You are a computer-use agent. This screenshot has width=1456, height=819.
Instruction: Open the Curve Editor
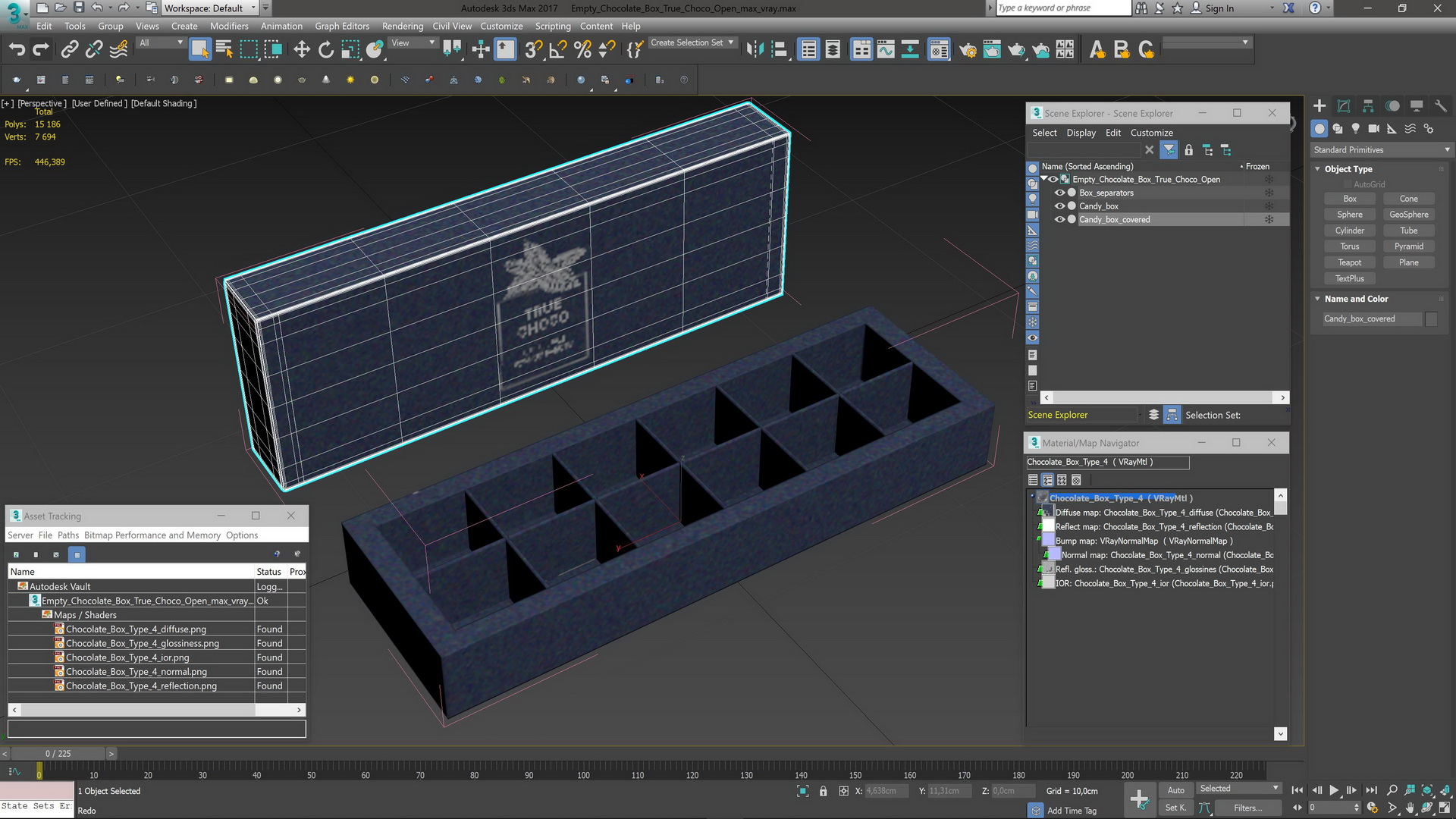click(x=886, y=50)
